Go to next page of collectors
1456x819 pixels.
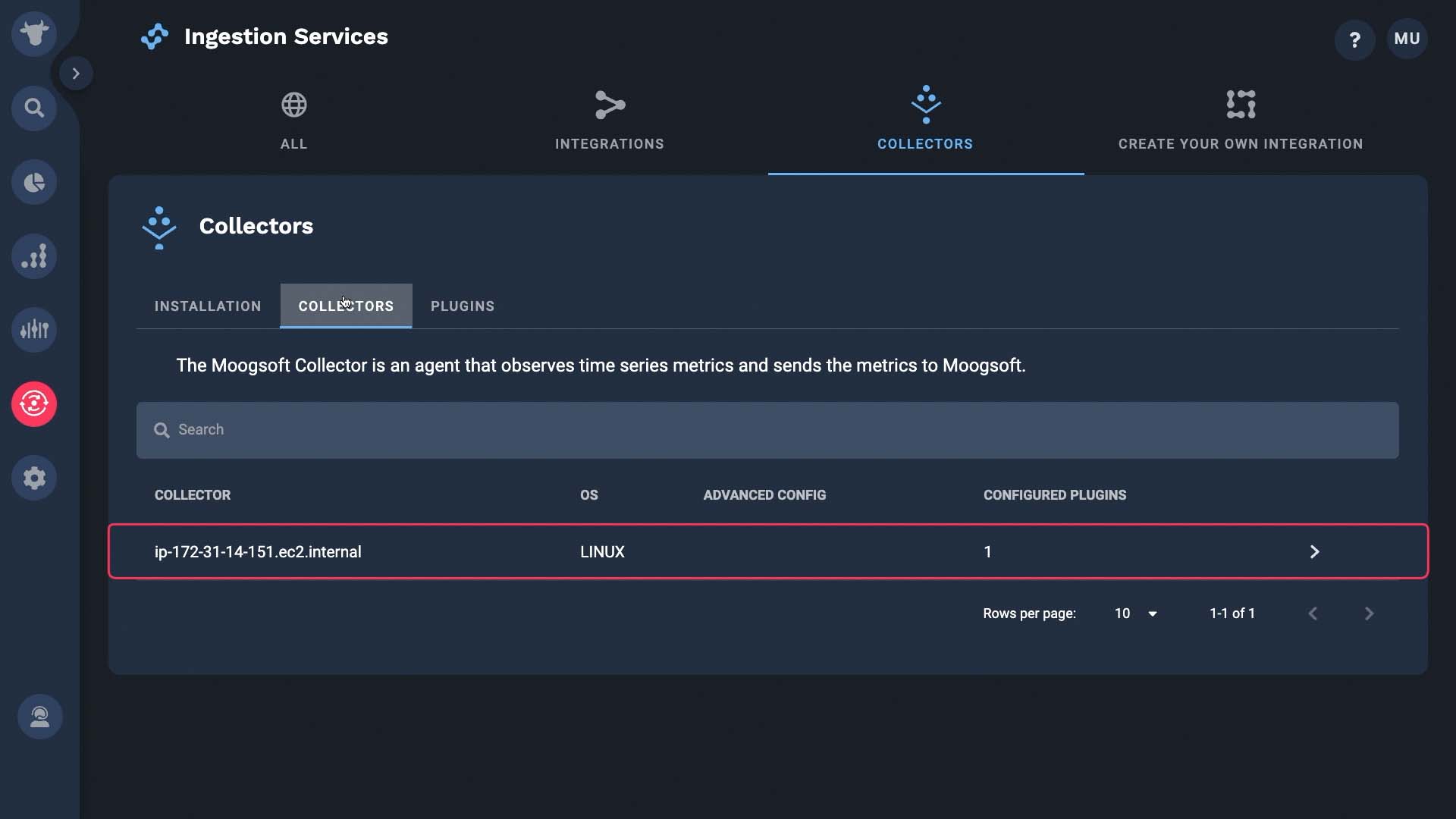tap(1370, 613)
